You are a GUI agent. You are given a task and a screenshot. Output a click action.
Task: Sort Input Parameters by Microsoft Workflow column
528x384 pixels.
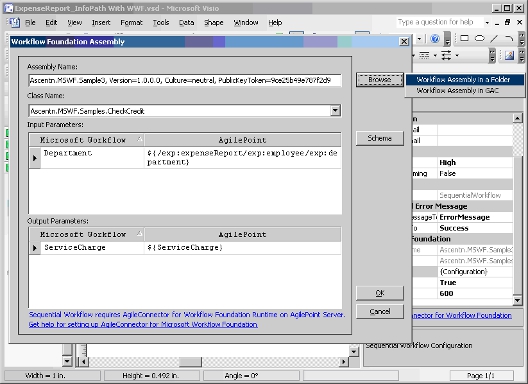tap(87, 139)
